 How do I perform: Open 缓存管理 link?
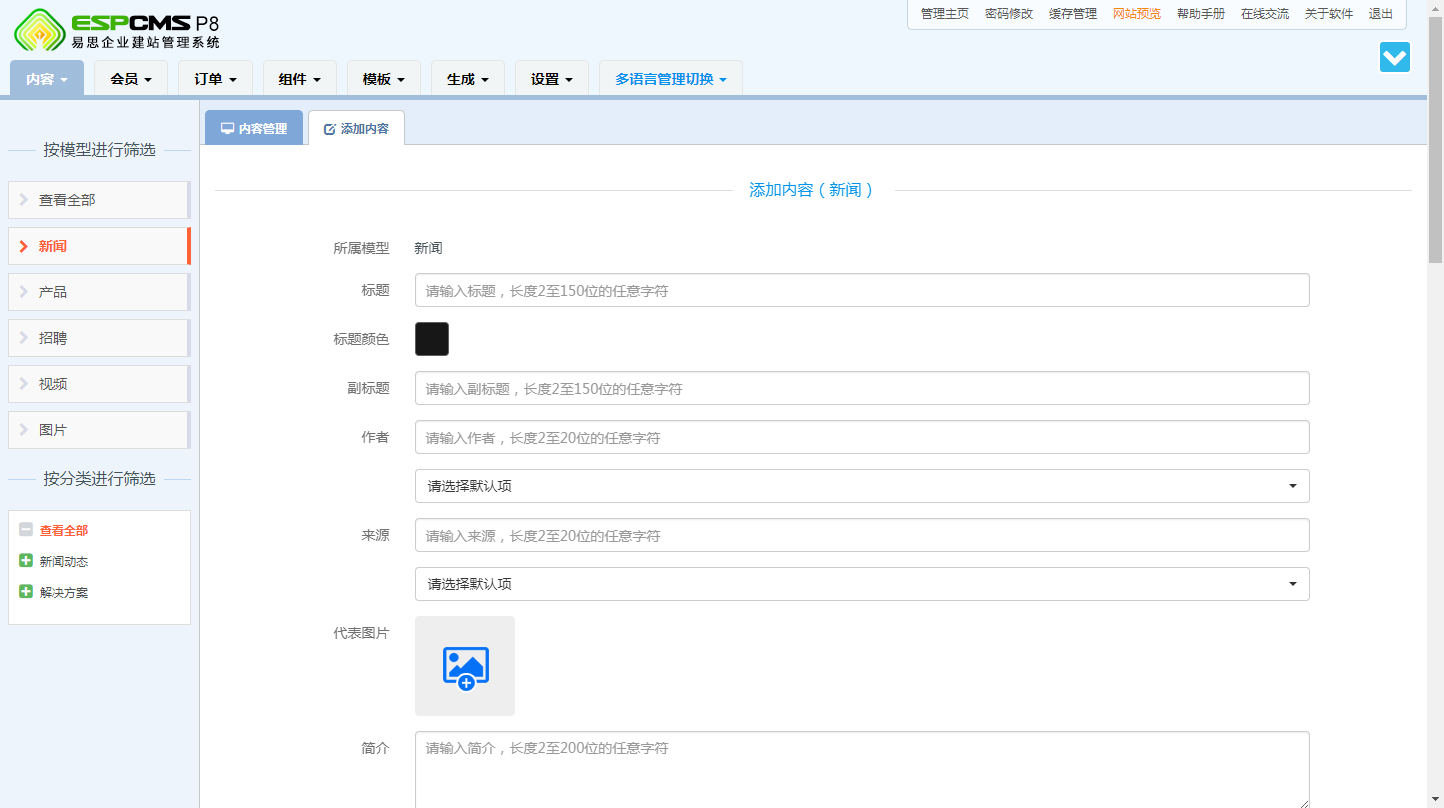tap(1073, 14)
